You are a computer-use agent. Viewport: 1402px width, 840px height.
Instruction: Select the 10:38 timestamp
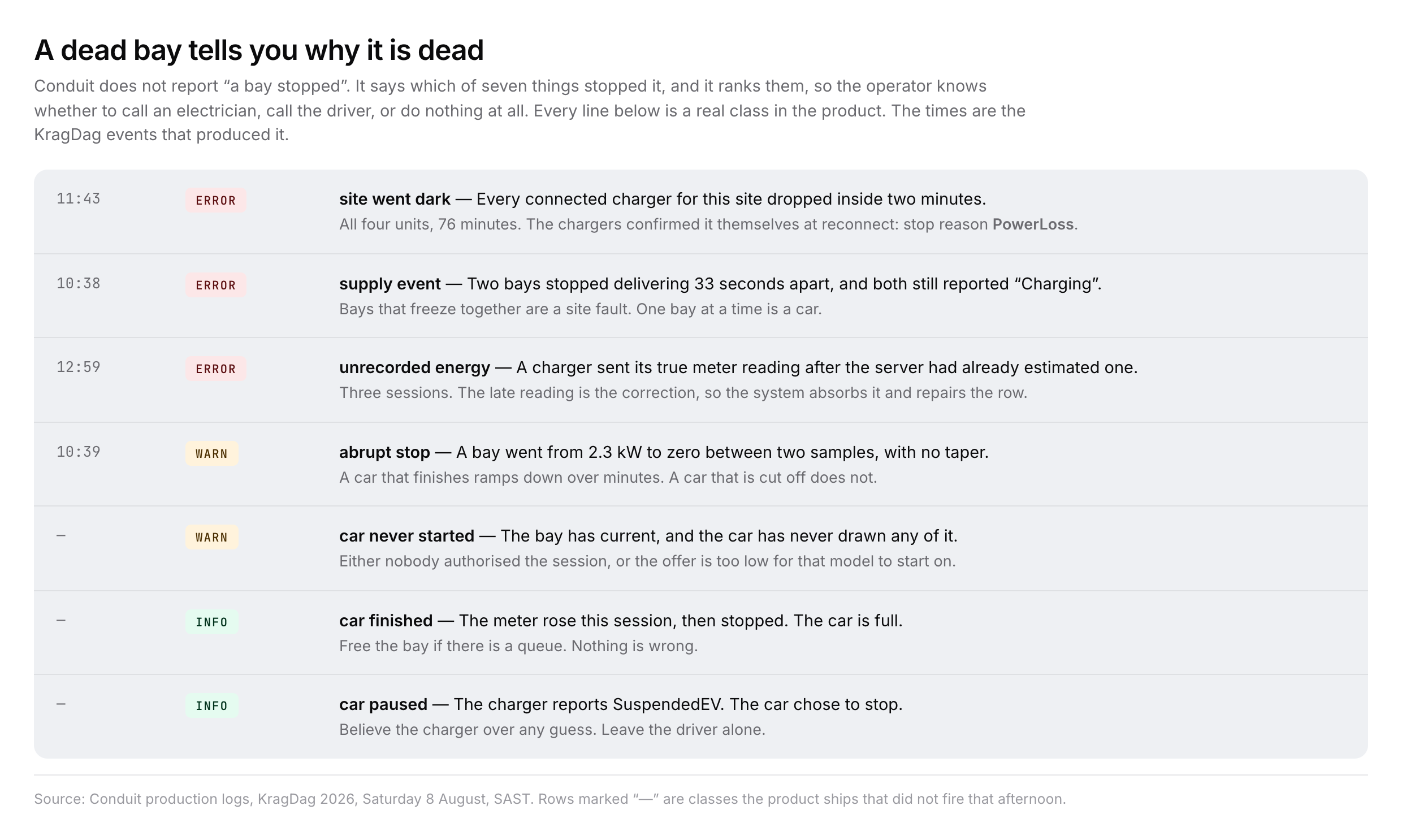[x=78, y=284]
